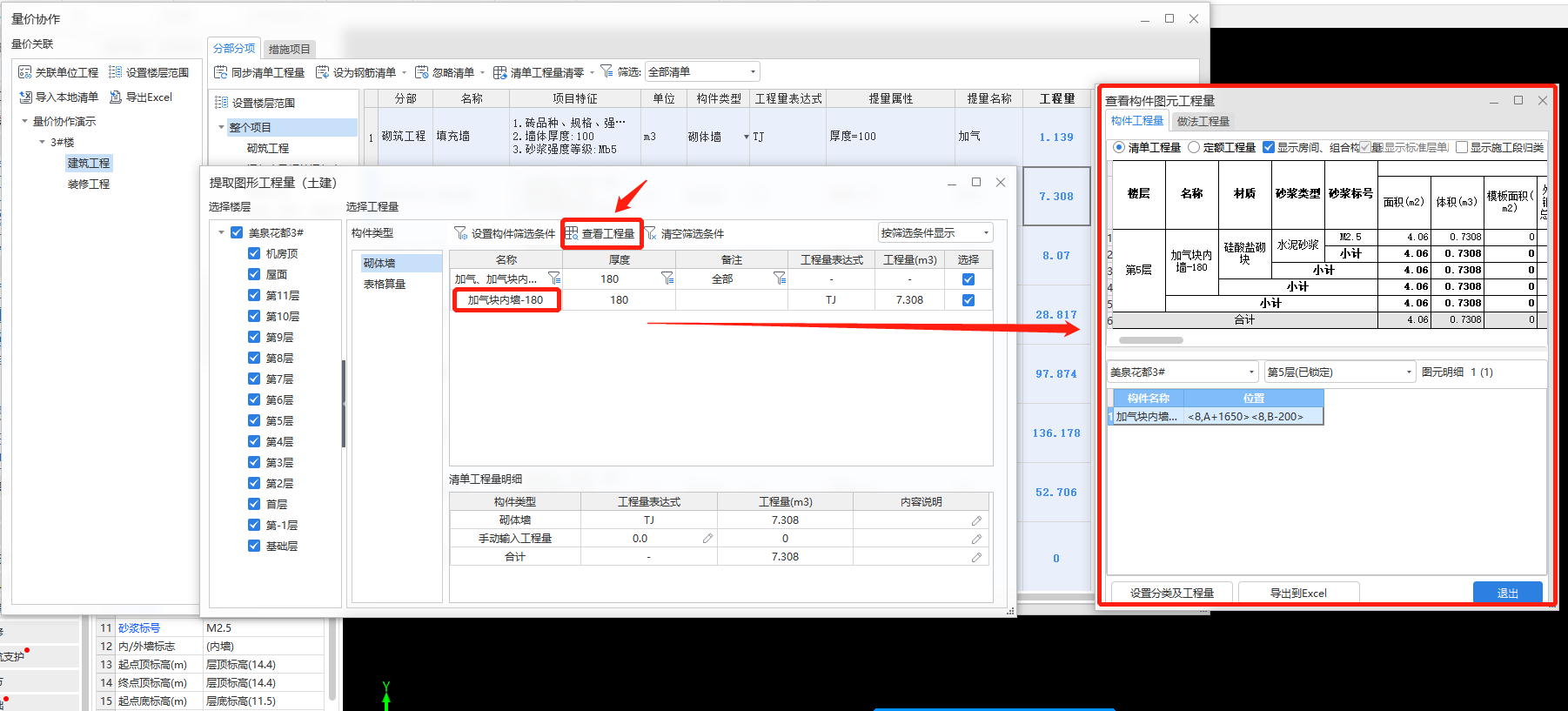Click 设置分类及工程量 button
Image resolution: width=1568 pixels, height=711 pixels.
[1171, 593]
